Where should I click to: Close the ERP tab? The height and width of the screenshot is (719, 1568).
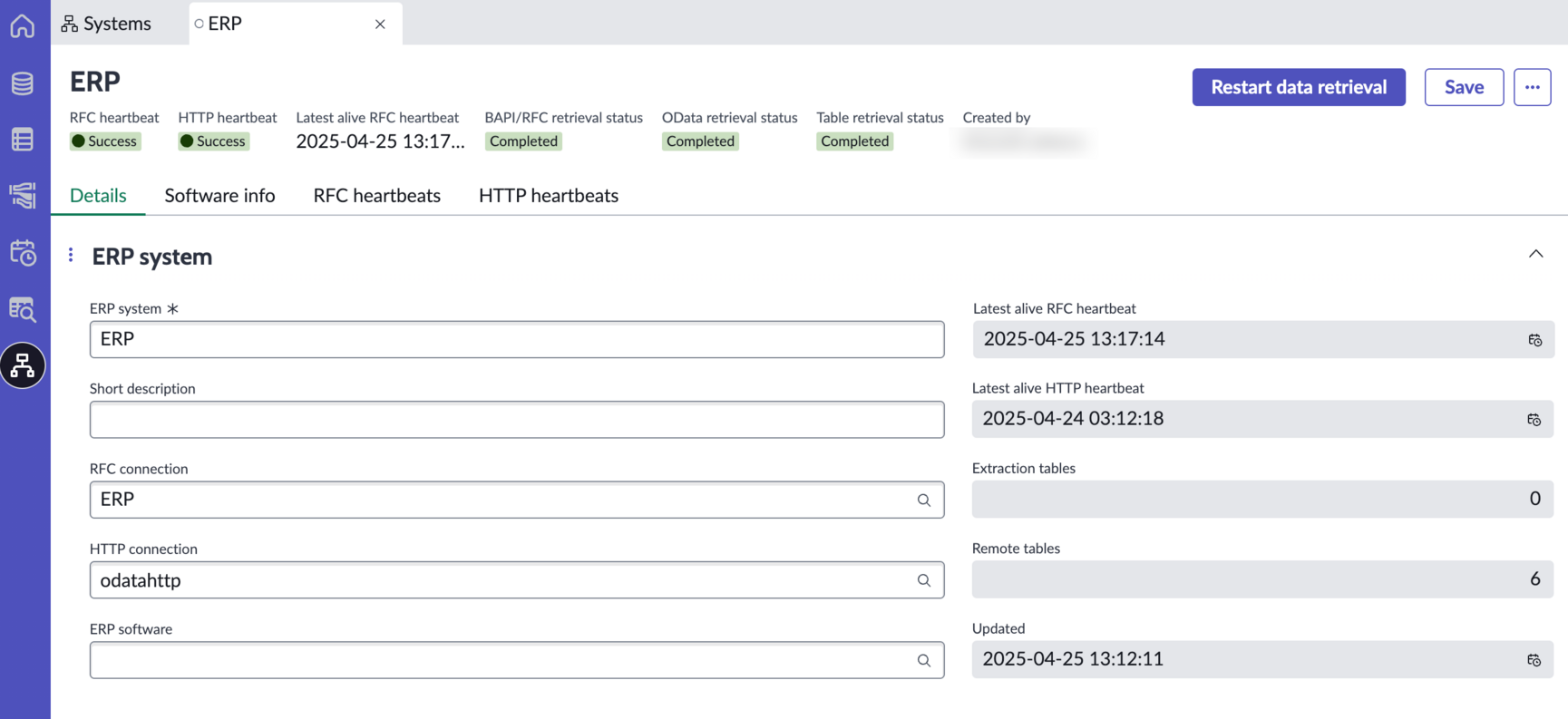coord(380,24)
